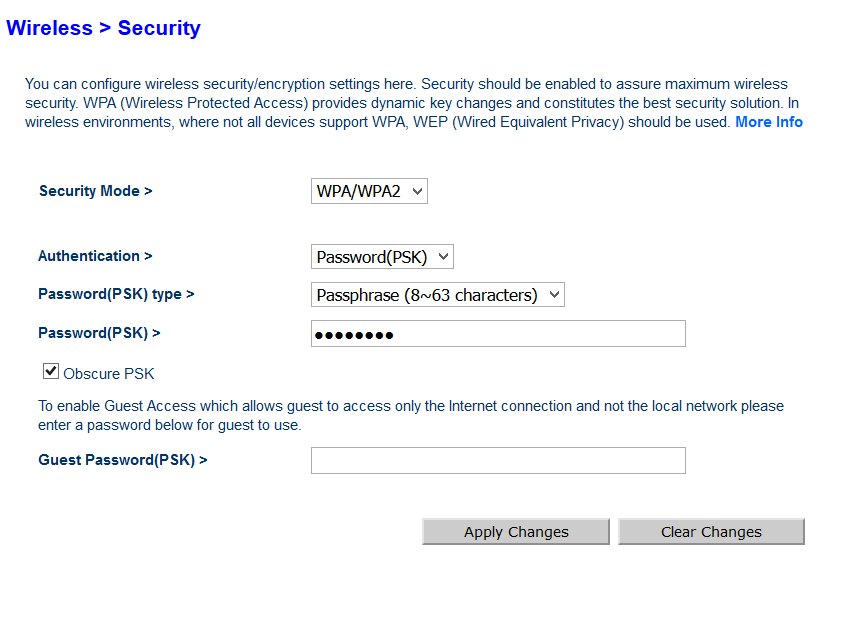Click the "Authentication >" label
843x632 pixels.
[x=95, y=256]
